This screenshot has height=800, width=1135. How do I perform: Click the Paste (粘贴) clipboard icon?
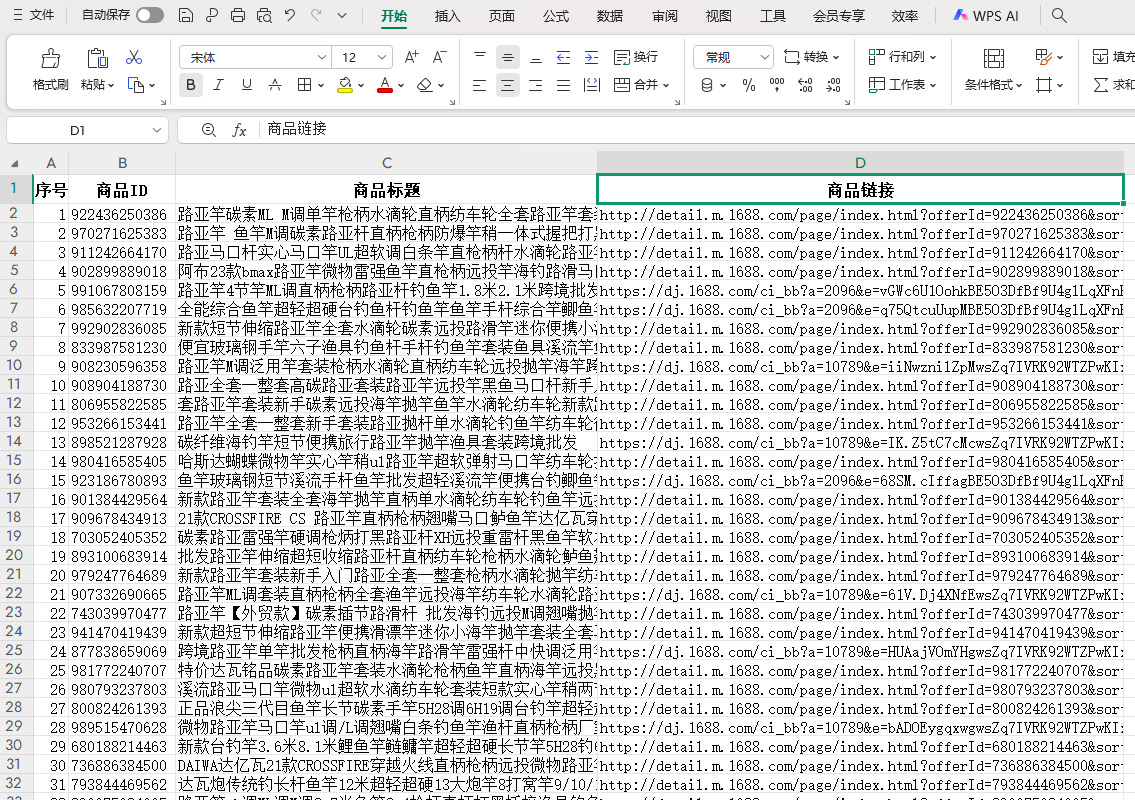(x=97, y=59)
